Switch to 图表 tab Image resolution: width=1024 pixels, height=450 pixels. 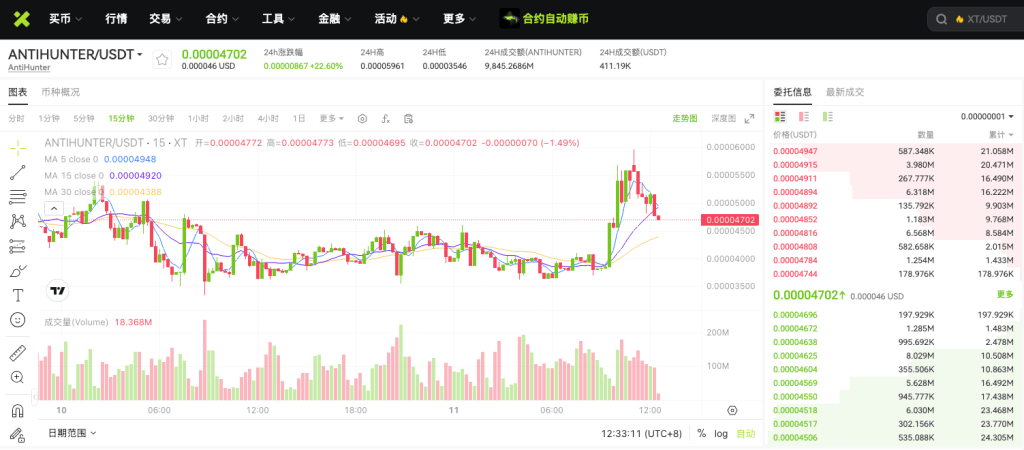tap(18, 92)
